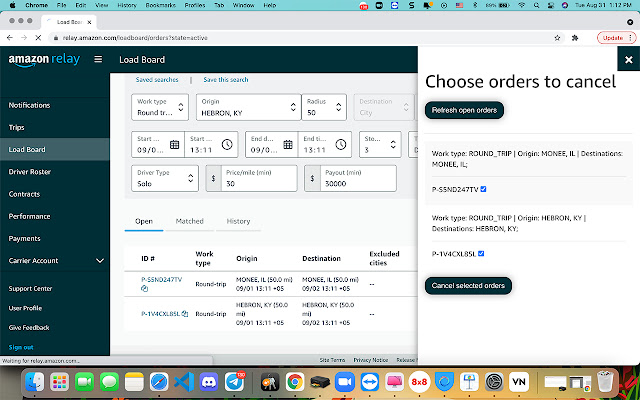Open Visual Studio Code from the Dock

[184, 382]
